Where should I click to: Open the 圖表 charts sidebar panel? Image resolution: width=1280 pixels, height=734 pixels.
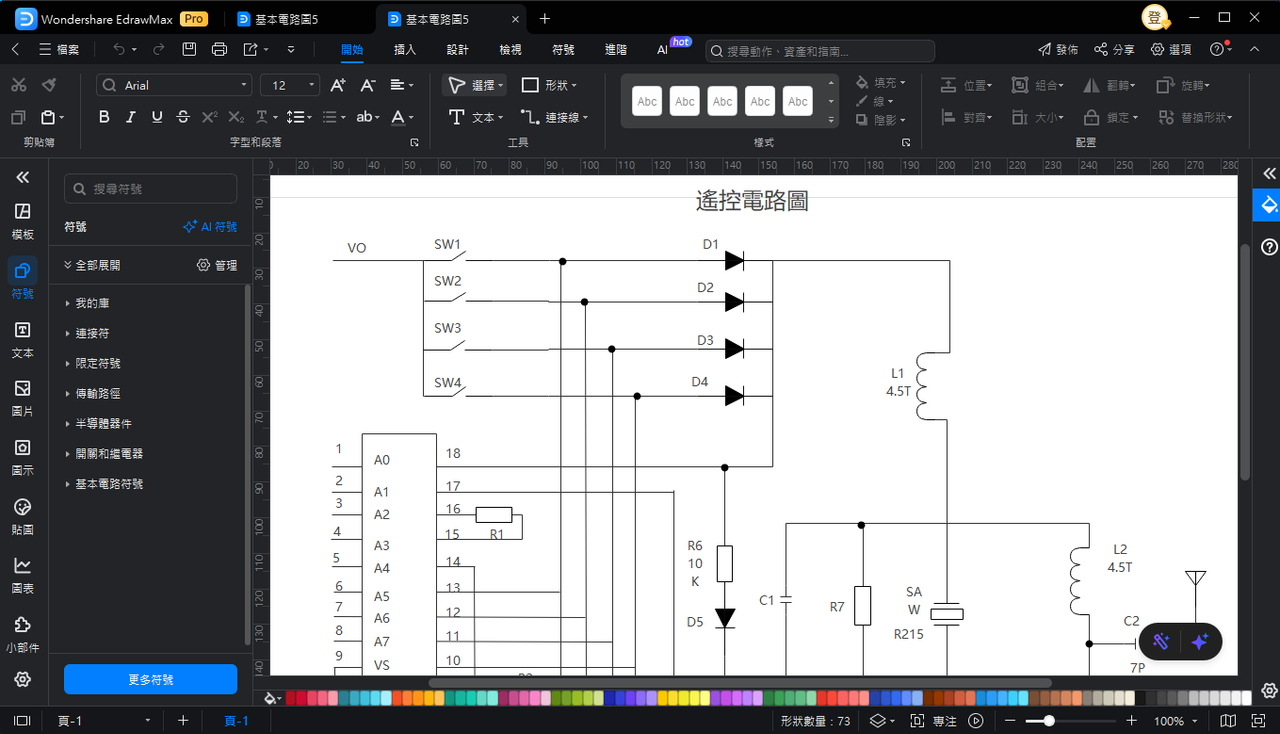tap(22, 575)
